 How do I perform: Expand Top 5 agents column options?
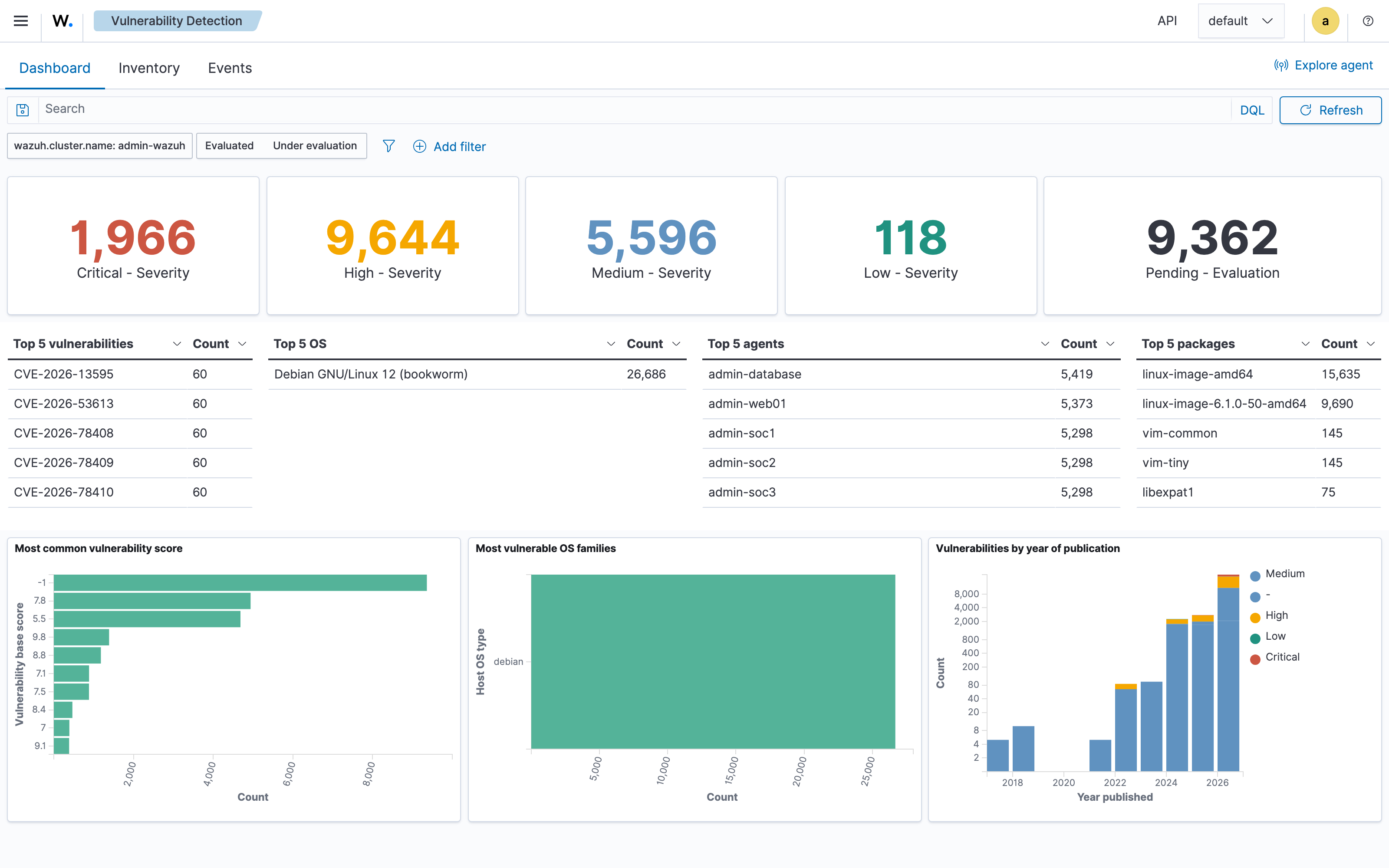pyautogui.click(x=1045, y=343)
